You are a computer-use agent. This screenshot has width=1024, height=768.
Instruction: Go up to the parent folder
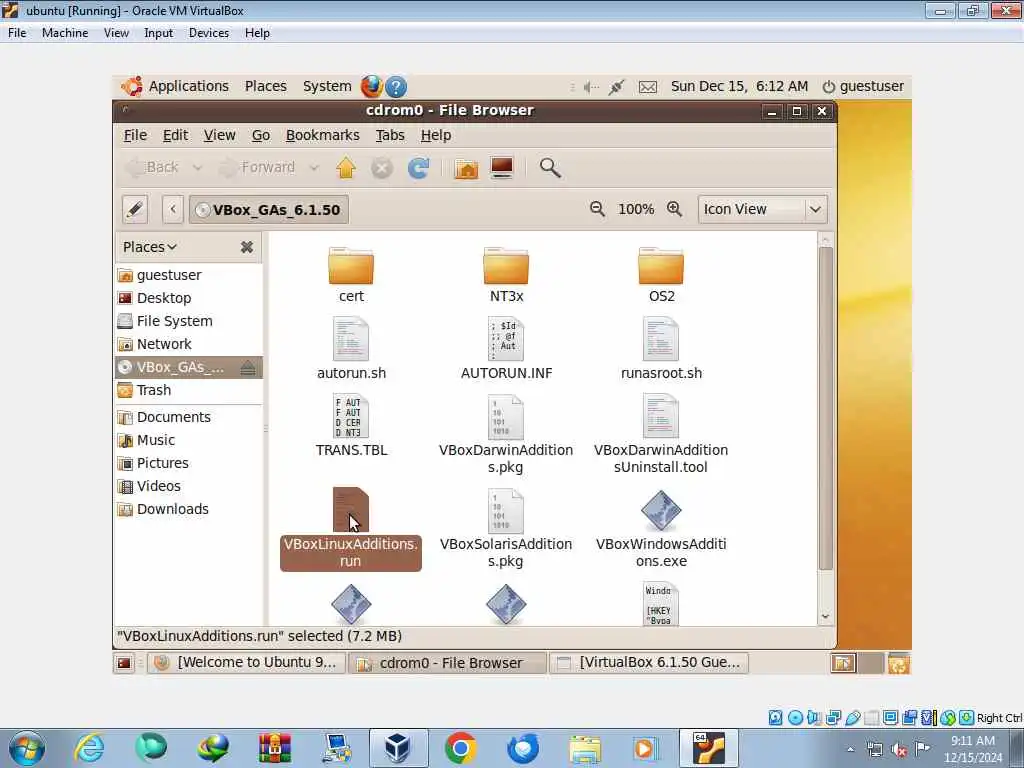coord(345,168)
